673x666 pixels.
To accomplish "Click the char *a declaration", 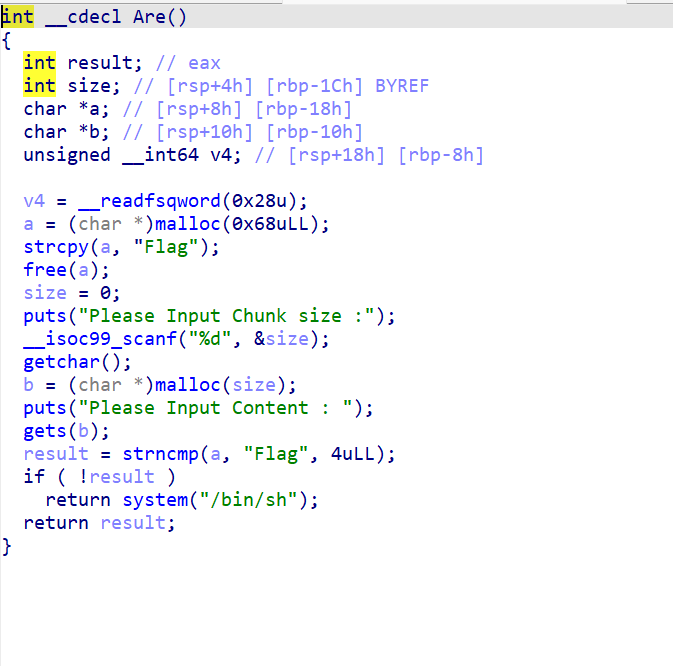I will 67,109.
